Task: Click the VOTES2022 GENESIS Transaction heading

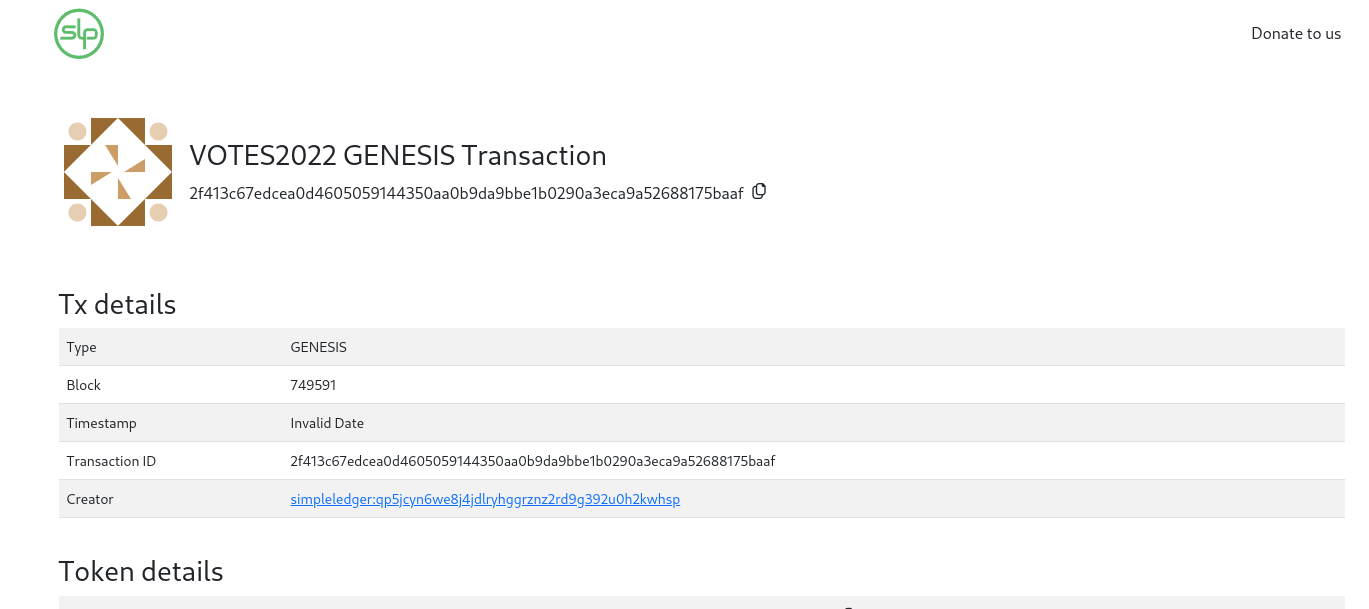Action: pyautogui.click(x=398, y=155)
